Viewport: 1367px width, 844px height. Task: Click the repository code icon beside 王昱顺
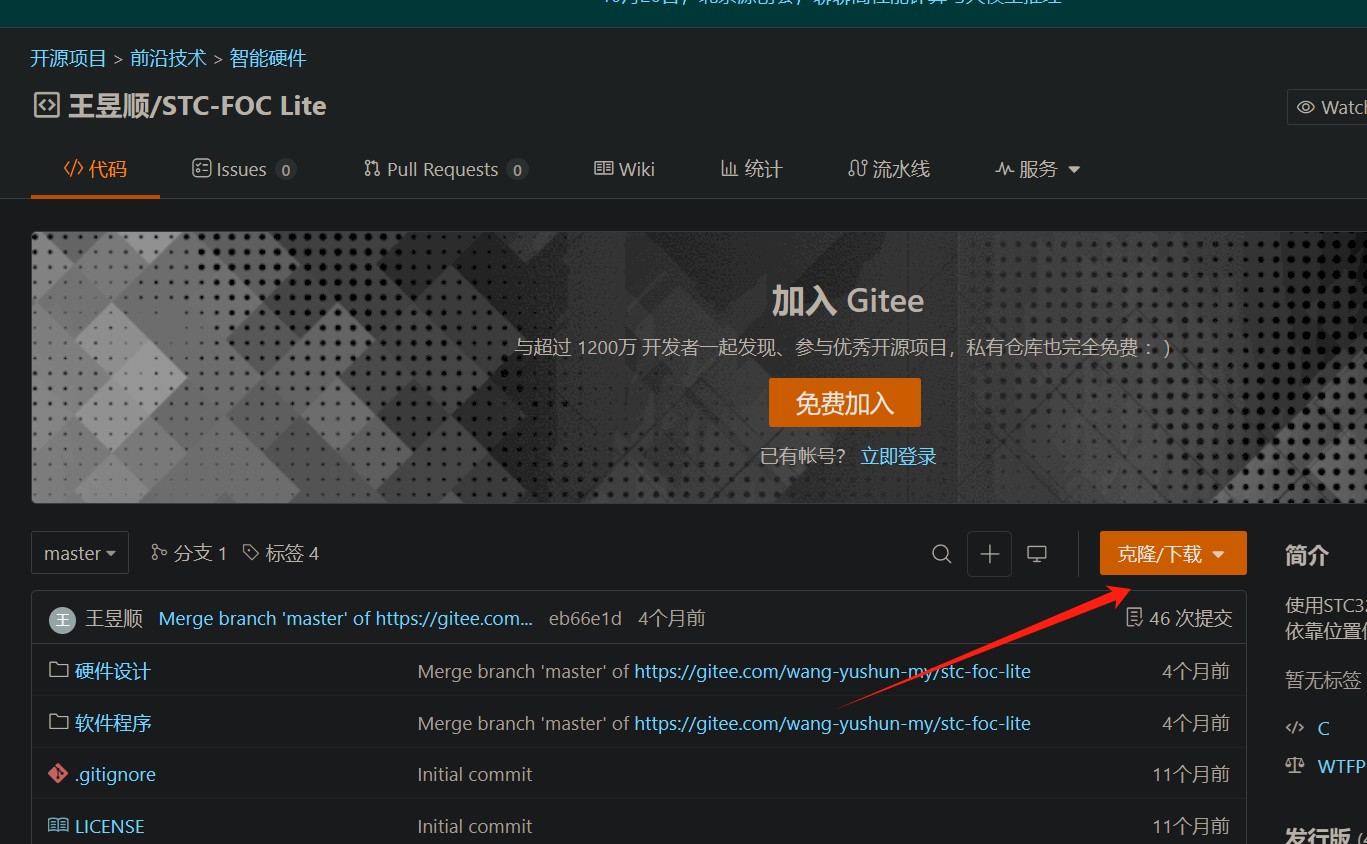coord(46,106)
